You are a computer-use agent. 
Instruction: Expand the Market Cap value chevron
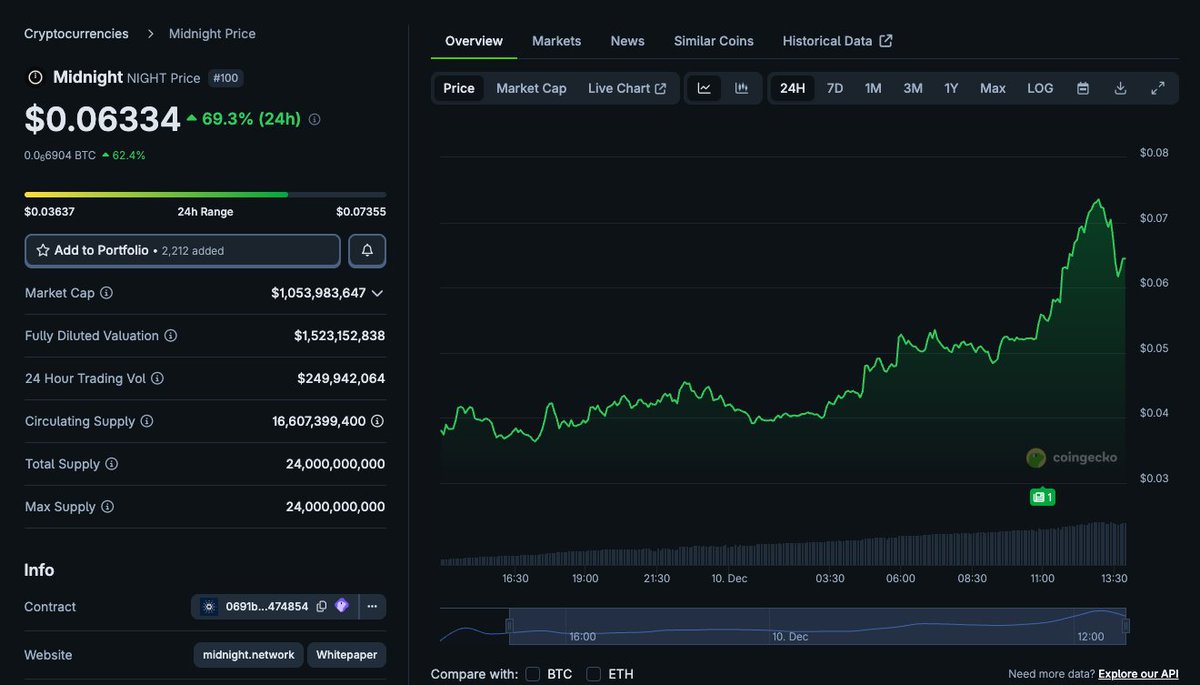click(x=377, y=293)
